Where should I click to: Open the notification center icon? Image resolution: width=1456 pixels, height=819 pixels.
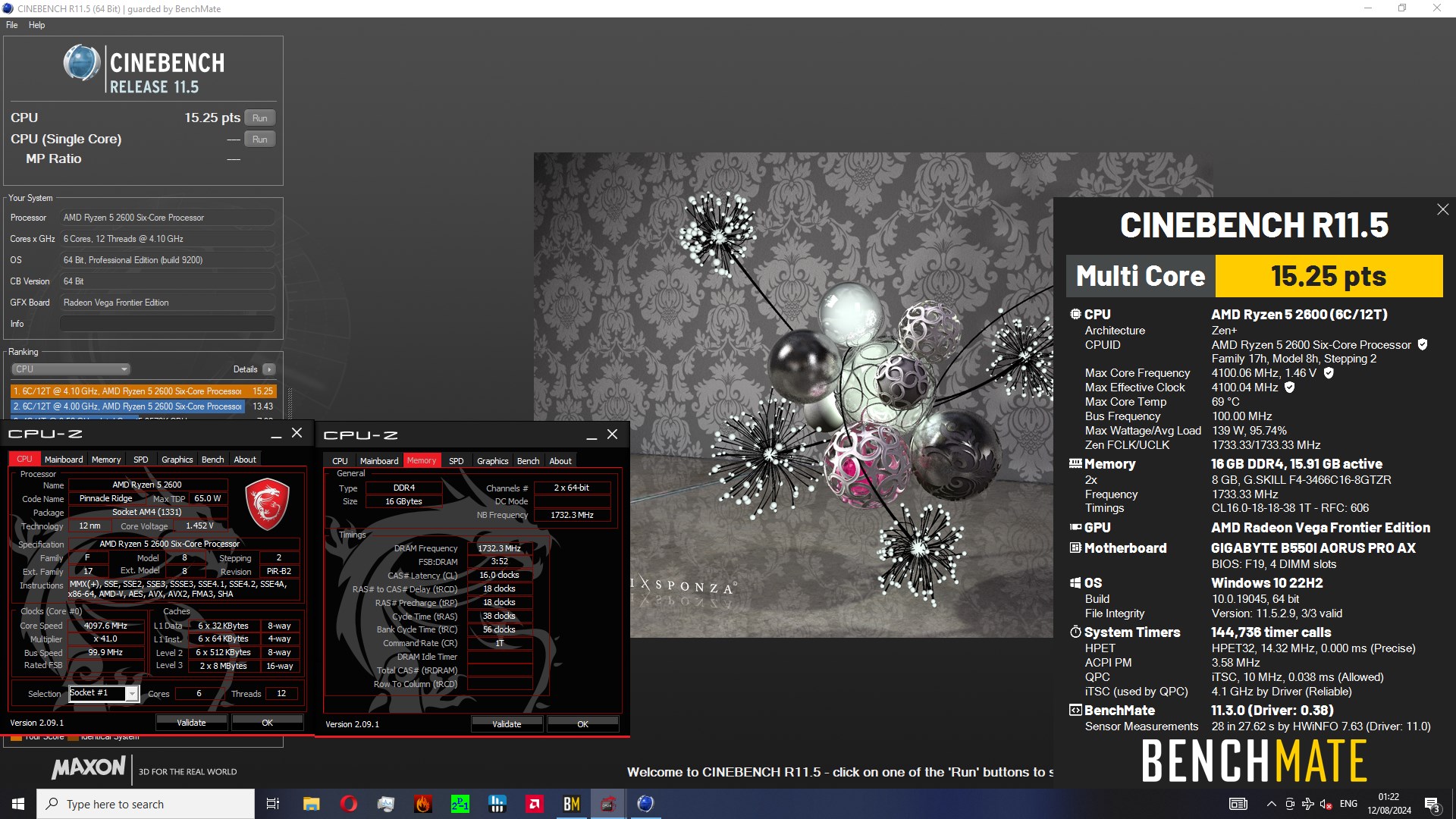(1432, 804)
